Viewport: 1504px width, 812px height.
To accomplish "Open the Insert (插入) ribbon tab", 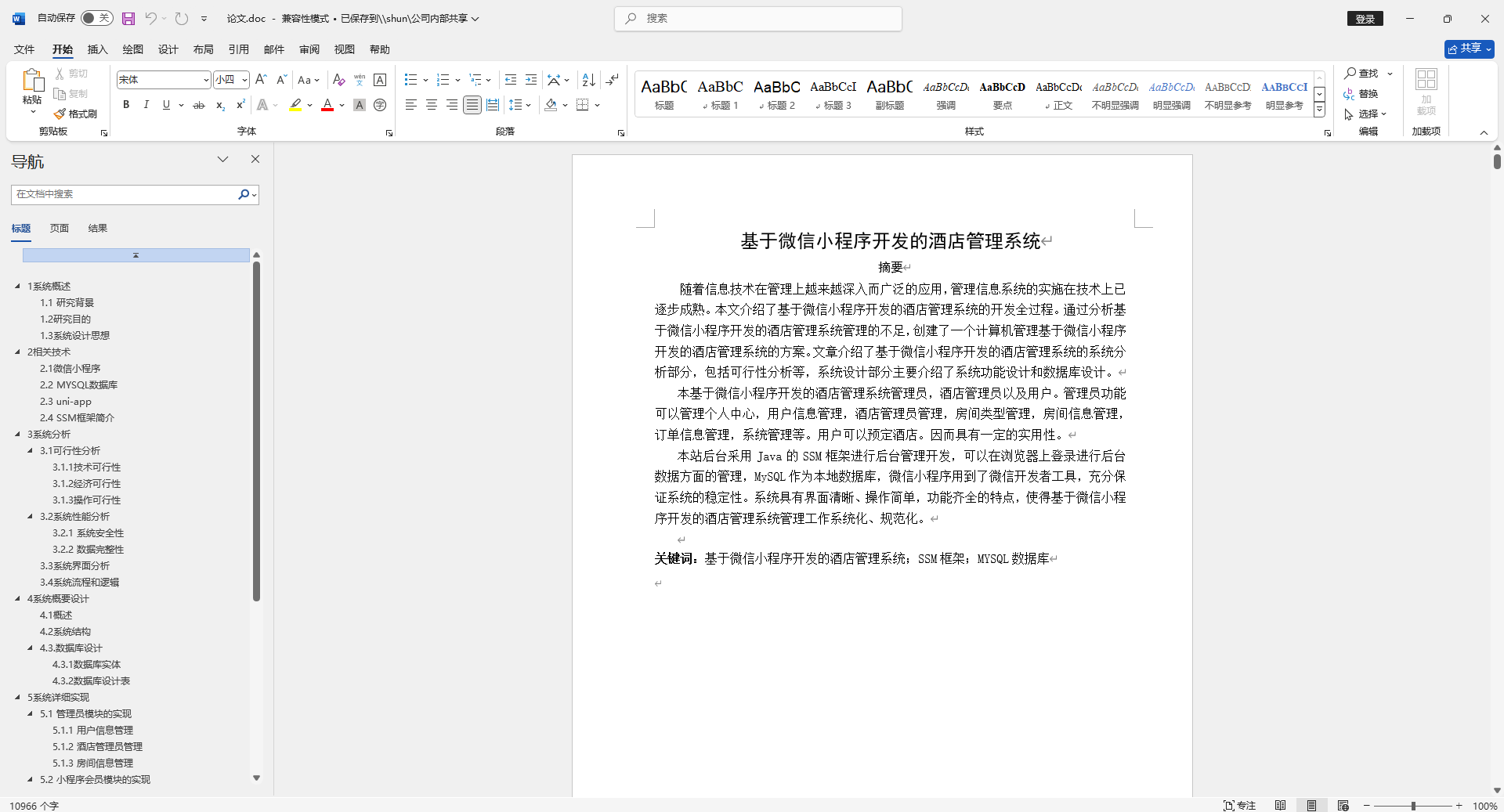I will [x=97, y=49].
